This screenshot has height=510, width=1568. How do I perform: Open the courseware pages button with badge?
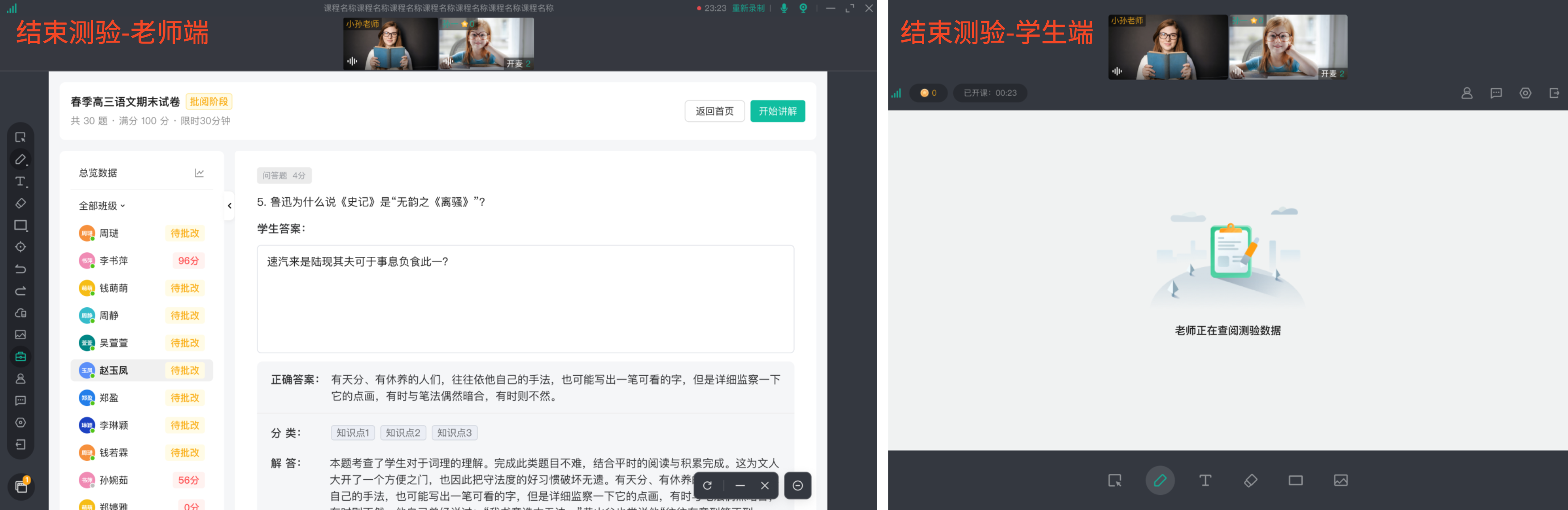(21, 486)
